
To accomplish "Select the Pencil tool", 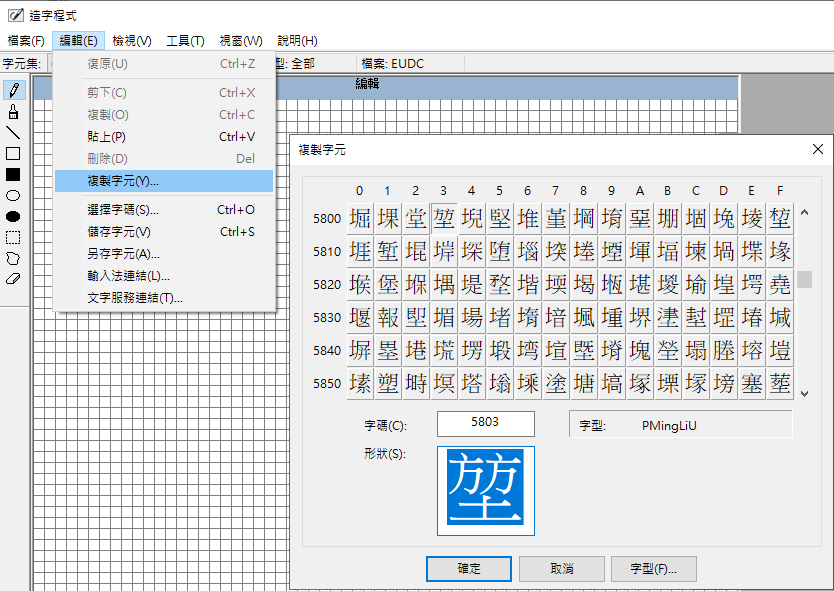I will click(x=14, y=90).
